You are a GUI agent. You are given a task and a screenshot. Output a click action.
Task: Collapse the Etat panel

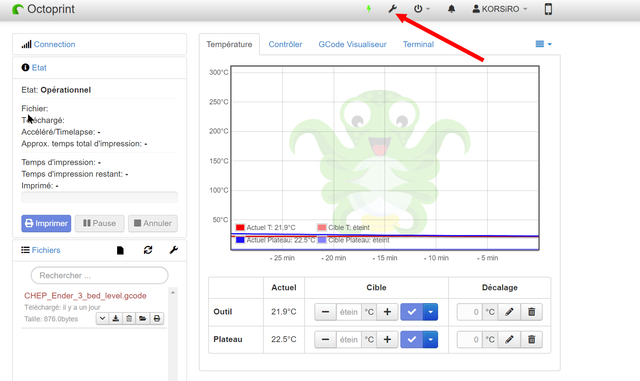(x=39, y=68)
